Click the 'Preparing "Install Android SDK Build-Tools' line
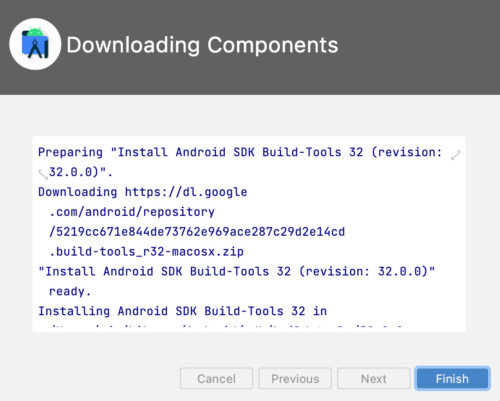The height and width of the screenshot is (401, 500). pos(240,152)
